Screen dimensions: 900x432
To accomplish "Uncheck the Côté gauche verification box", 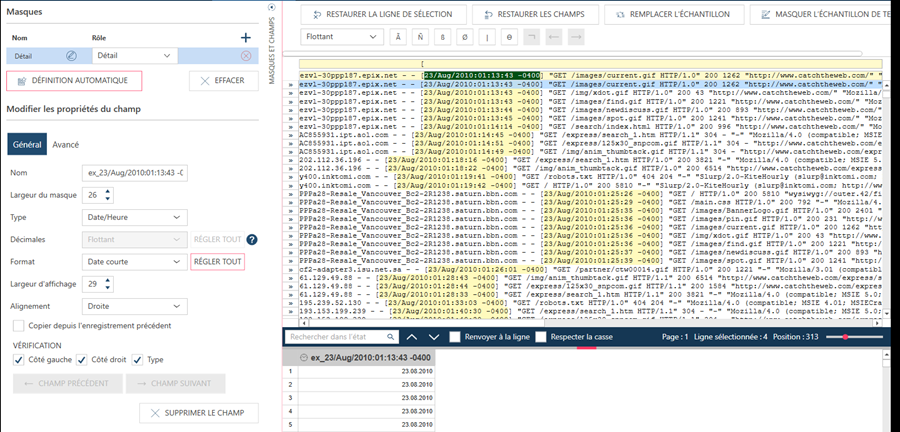I will point(19,359).
